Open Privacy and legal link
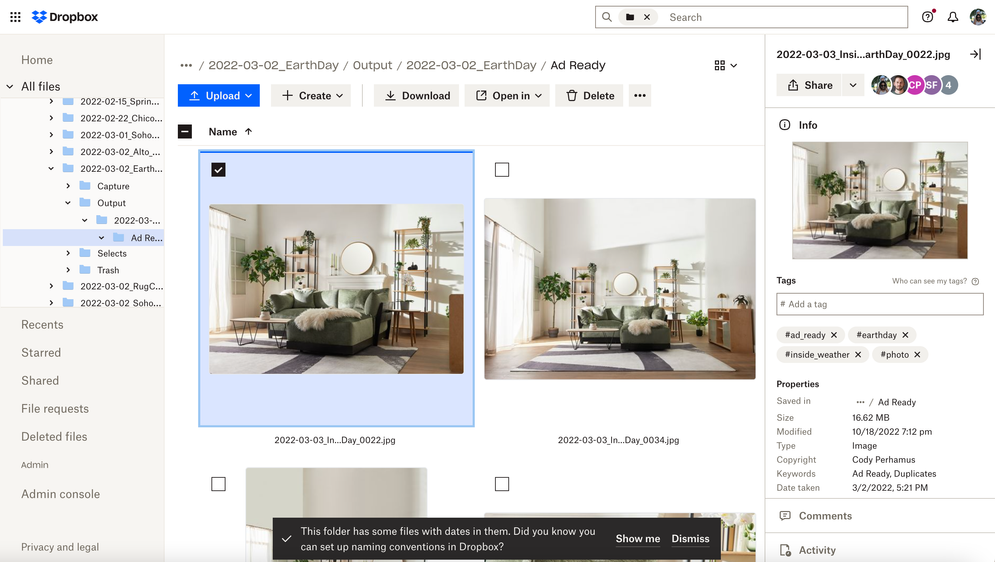Viewport: 995px width, 562px height. click(60, 547)
